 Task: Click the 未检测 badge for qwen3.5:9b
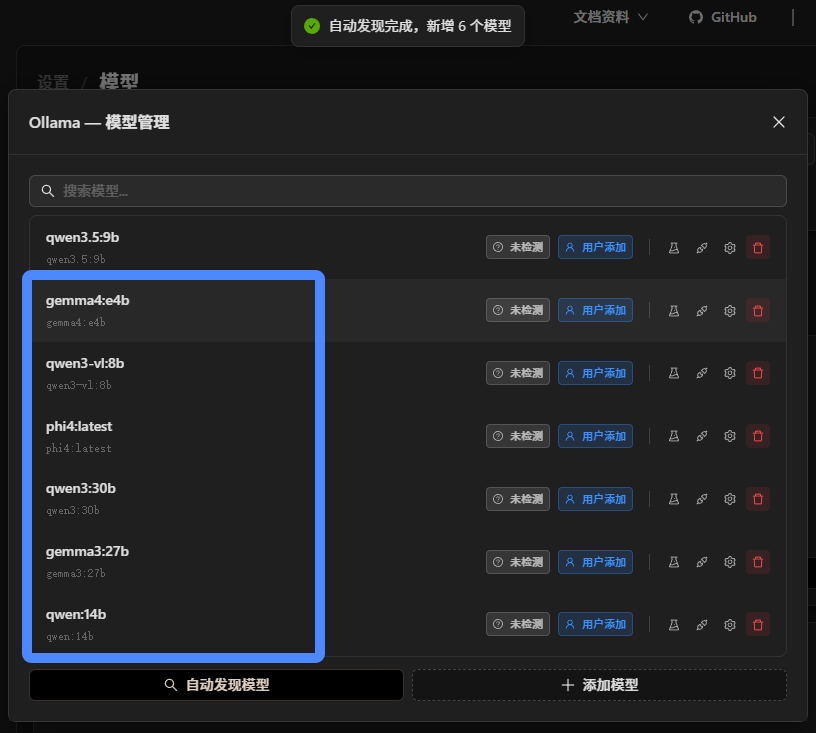click(518, 247)
